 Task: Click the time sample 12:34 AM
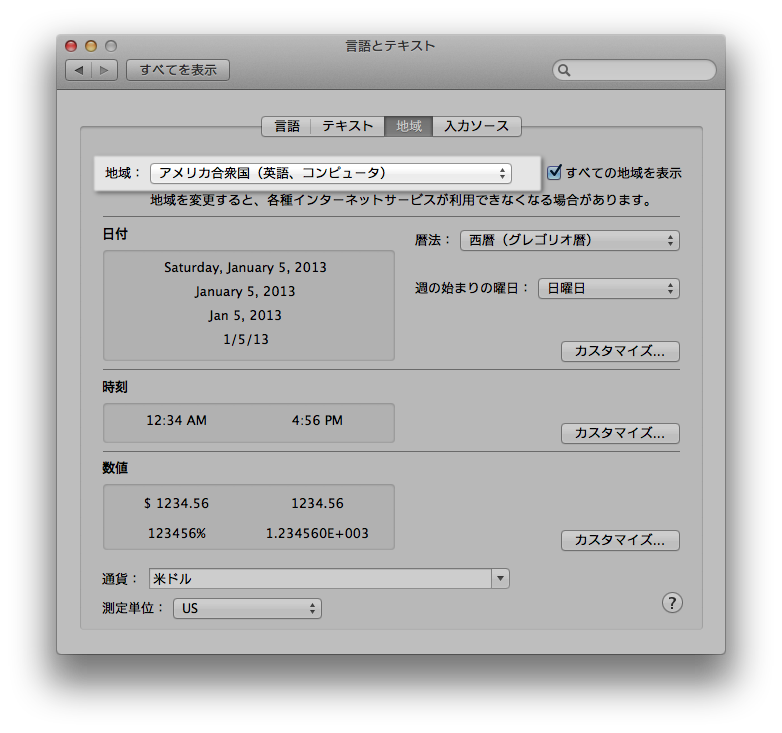click(177, 420)
